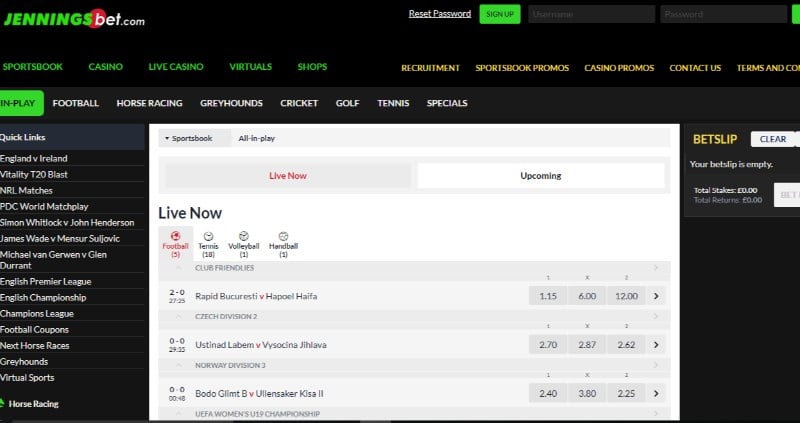Open English Premier League quick link
800x423 pixels.
point(46,282)
